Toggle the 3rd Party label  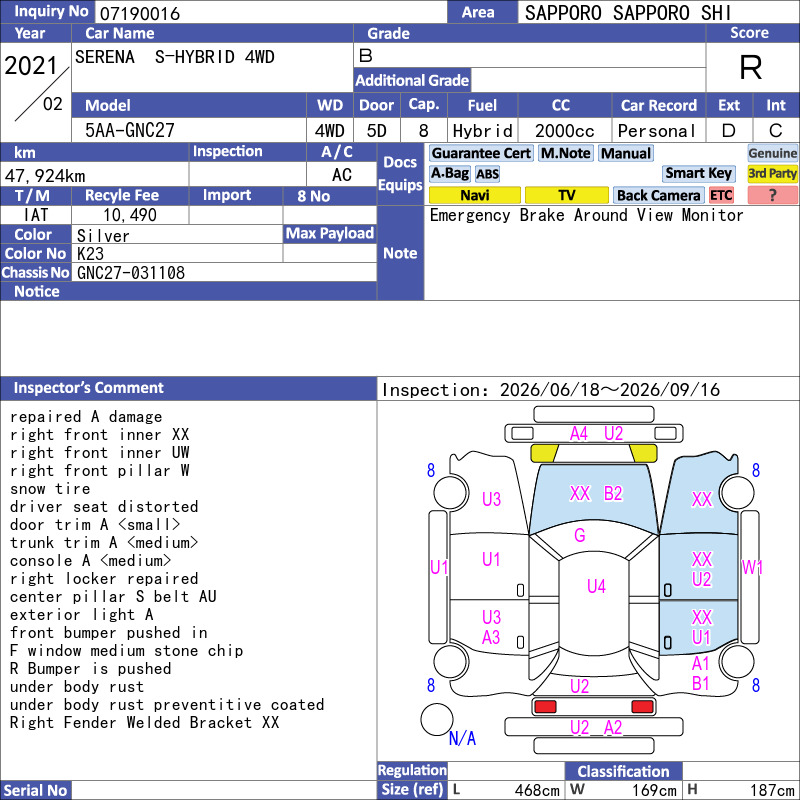click(x=772, y=173)
